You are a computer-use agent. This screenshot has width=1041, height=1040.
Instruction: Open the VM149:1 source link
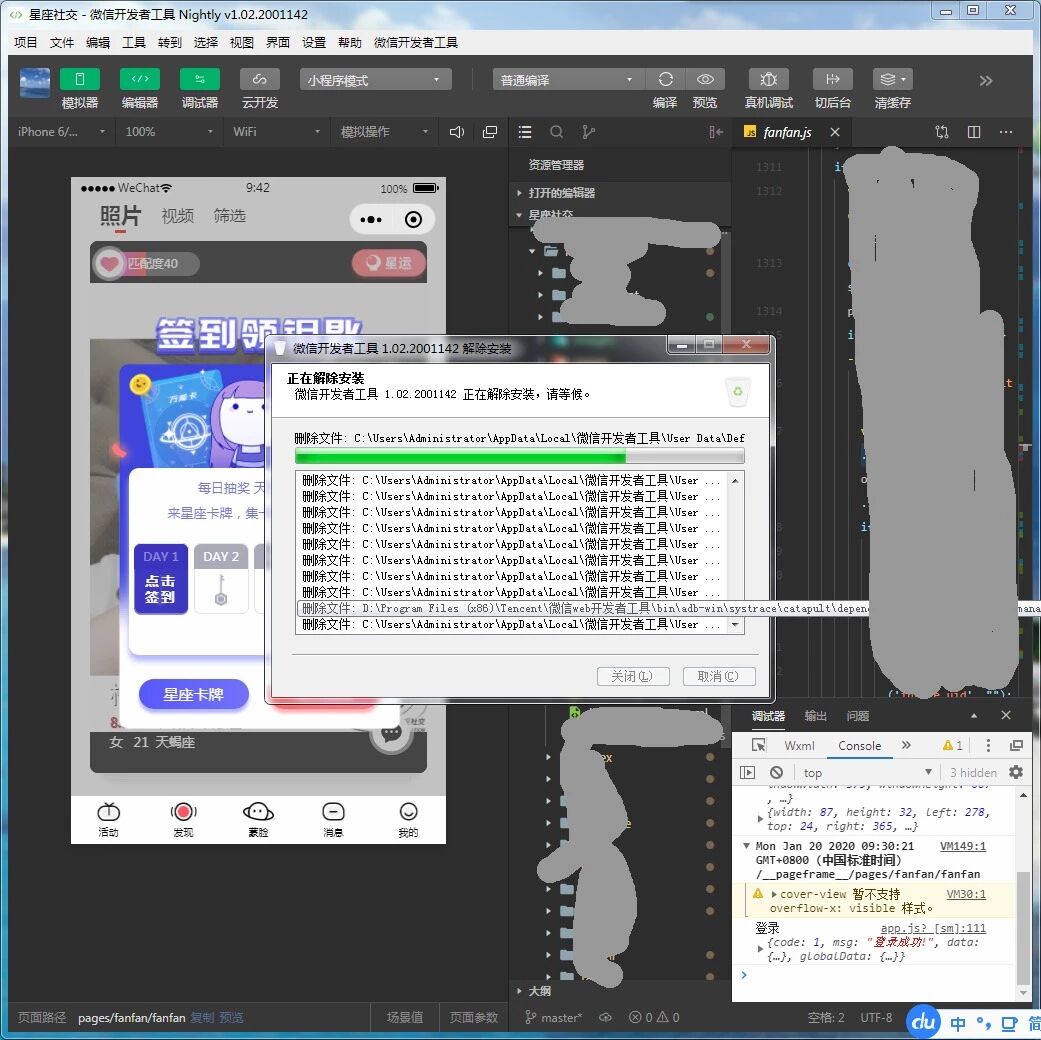963,846
